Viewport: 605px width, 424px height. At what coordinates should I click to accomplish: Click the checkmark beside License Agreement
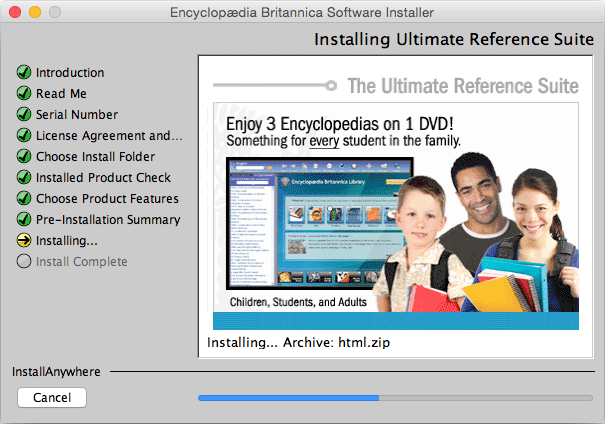point(24,136)
